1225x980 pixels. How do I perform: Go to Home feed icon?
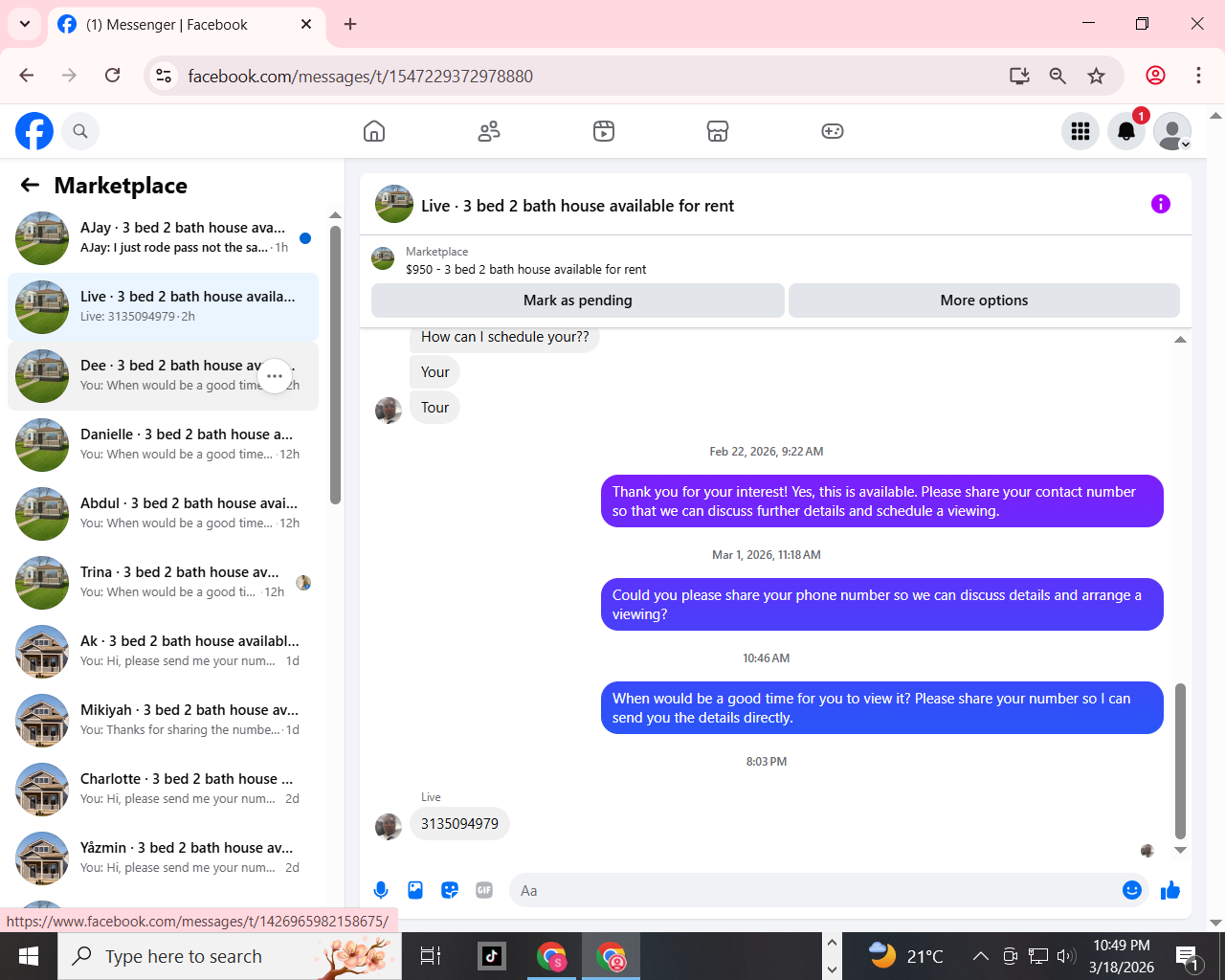pos(374,131)
